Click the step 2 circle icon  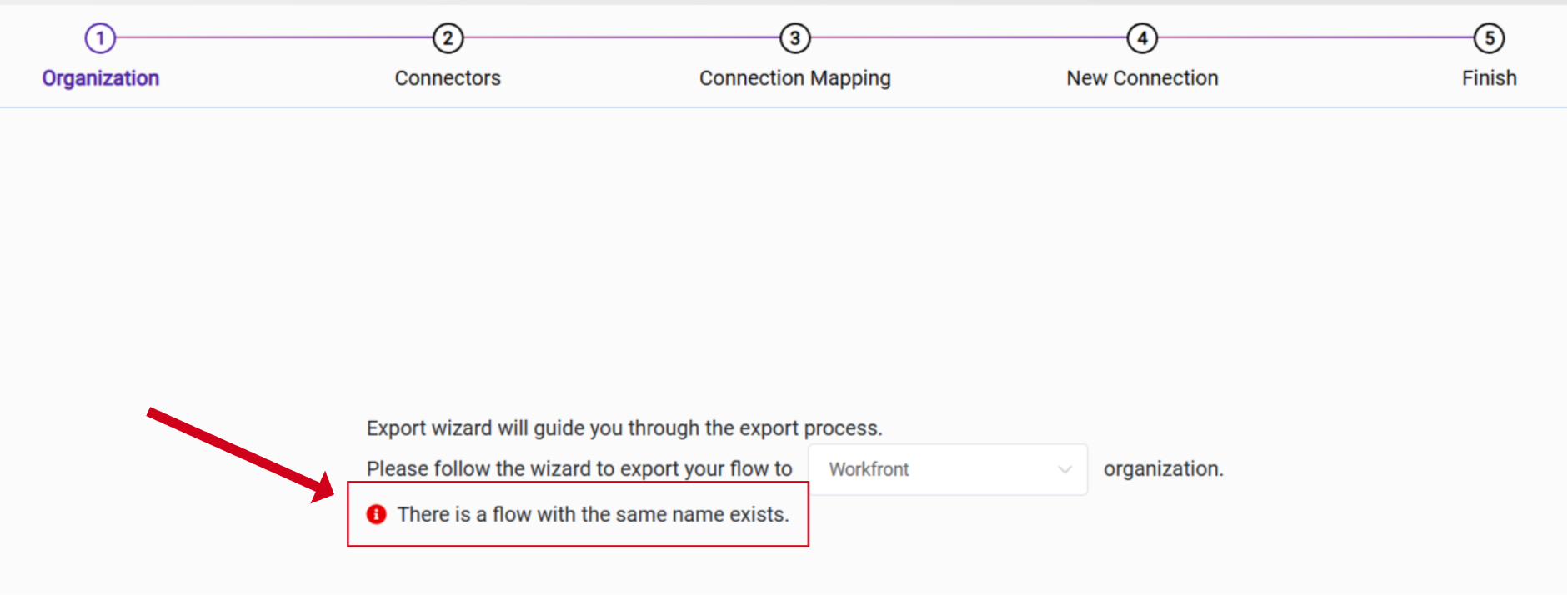448,38
